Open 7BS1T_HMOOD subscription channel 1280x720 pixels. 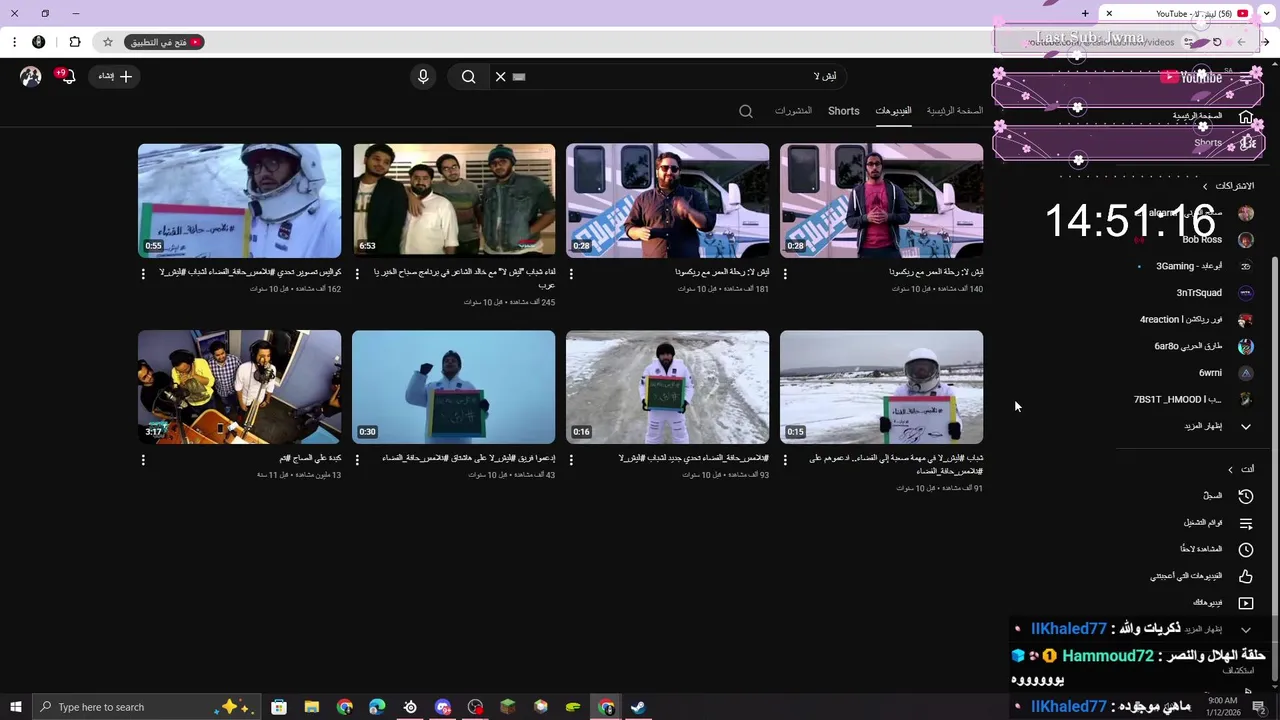(x=1177, y=400)
